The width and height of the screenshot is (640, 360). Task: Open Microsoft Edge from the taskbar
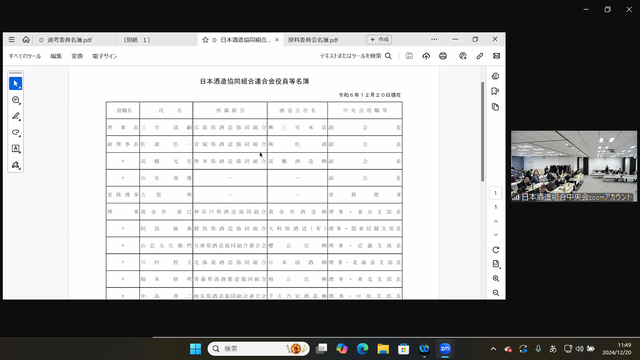click(x=362, y=349)
